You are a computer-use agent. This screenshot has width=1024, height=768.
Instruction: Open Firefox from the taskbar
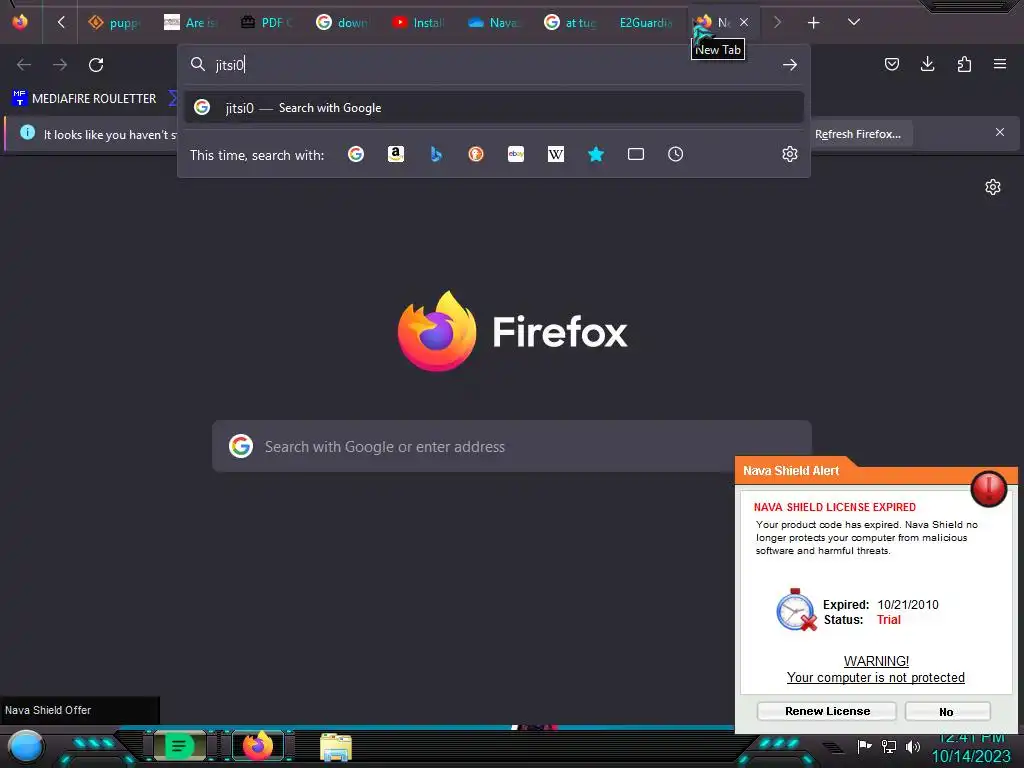click(x=257, y=746)
